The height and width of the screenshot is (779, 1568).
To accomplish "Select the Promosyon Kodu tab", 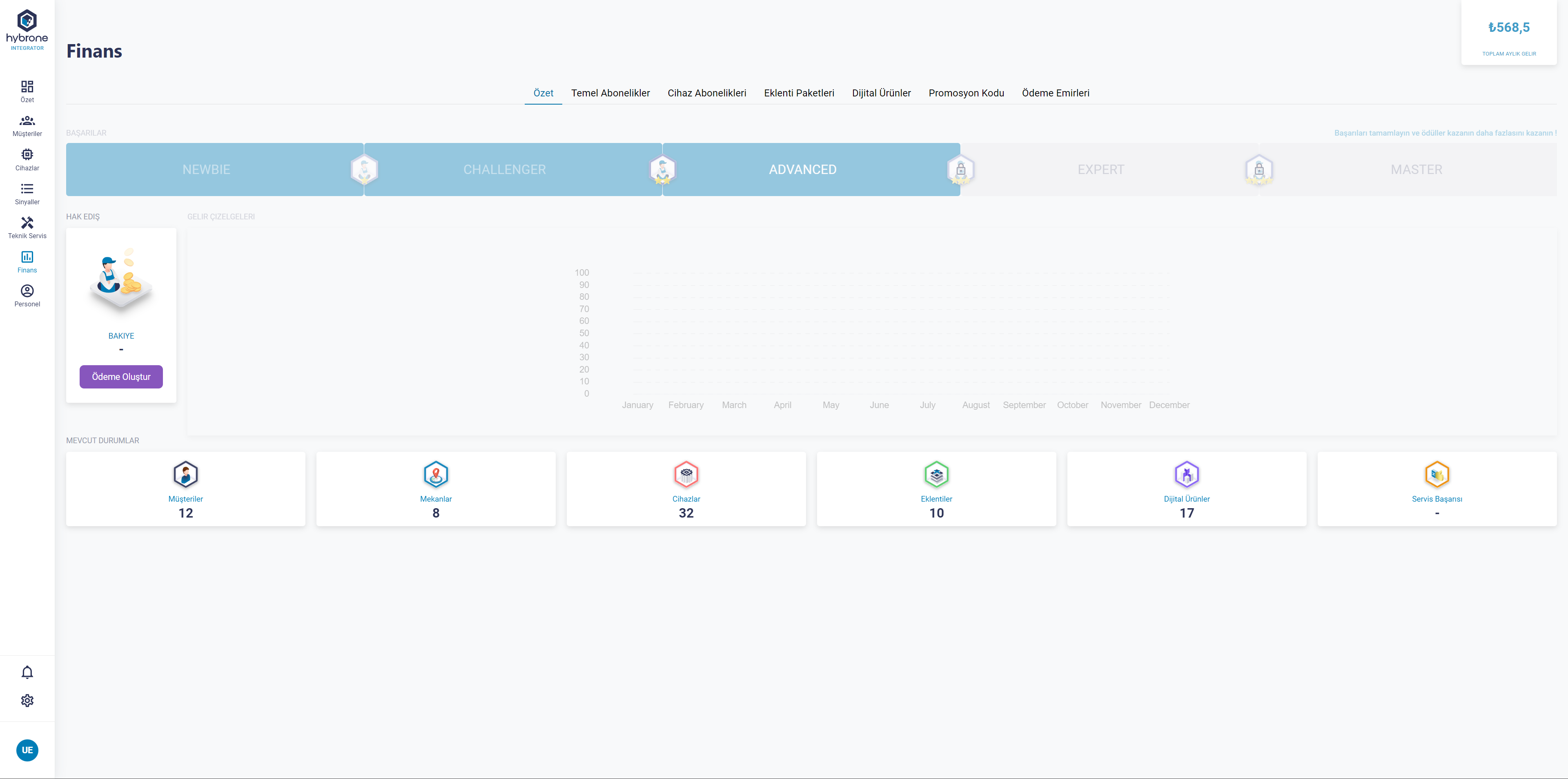I will [966, 93].
